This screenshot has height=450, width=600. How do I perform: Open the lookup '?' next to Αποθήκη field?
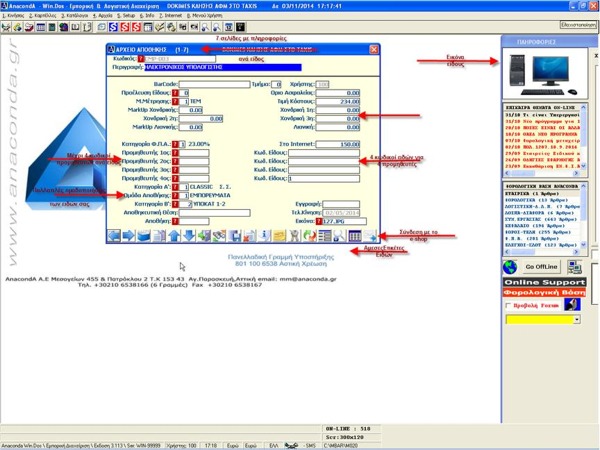tap(175, 221)
